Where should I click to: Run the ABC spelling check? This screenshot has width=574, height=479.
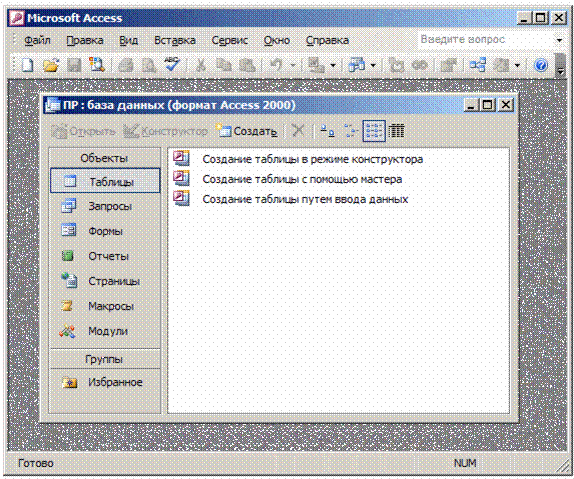point(172,65)
